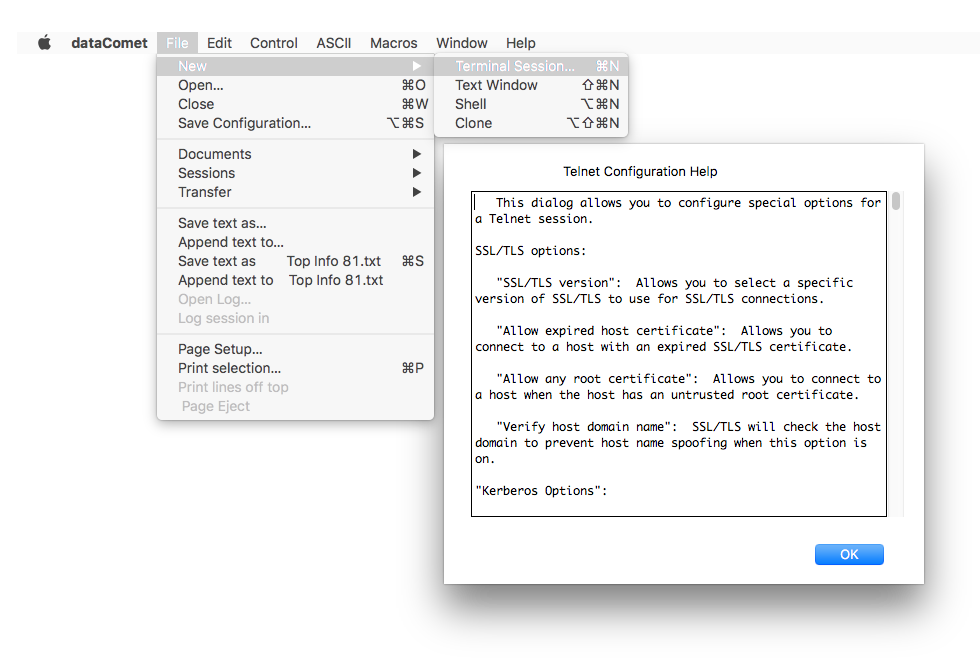Click the "SSL/TLS options:" heading text

tap(531, 251)
